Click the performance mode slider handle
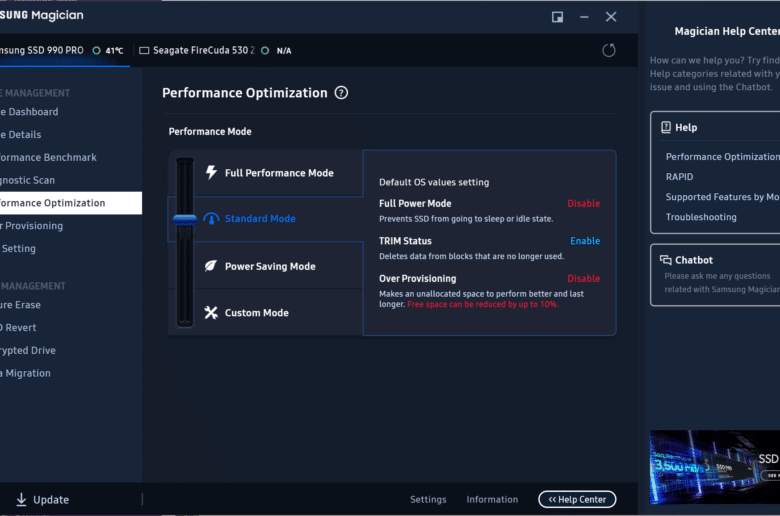Viewport: 780px width, 516px height. [x=185, y=219]
